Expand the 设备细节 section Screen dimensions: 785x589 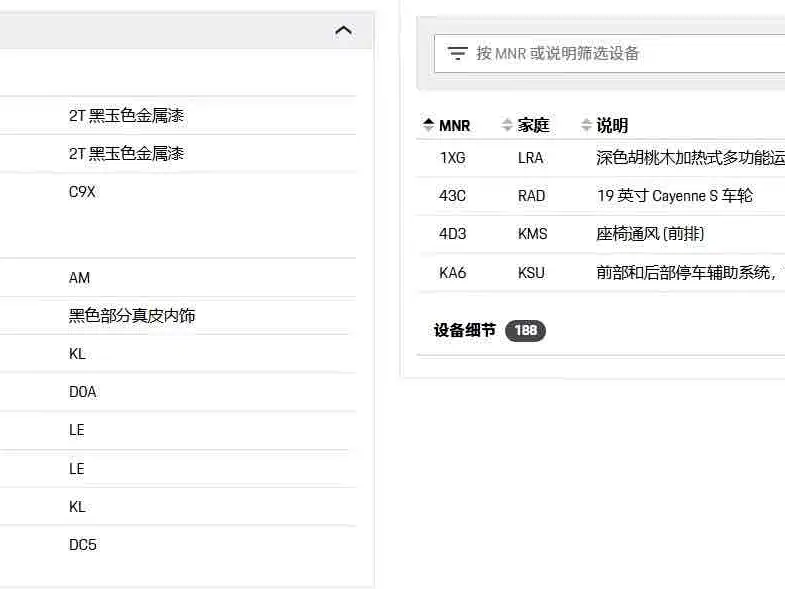pyautogui.click(x=465, y=330)
